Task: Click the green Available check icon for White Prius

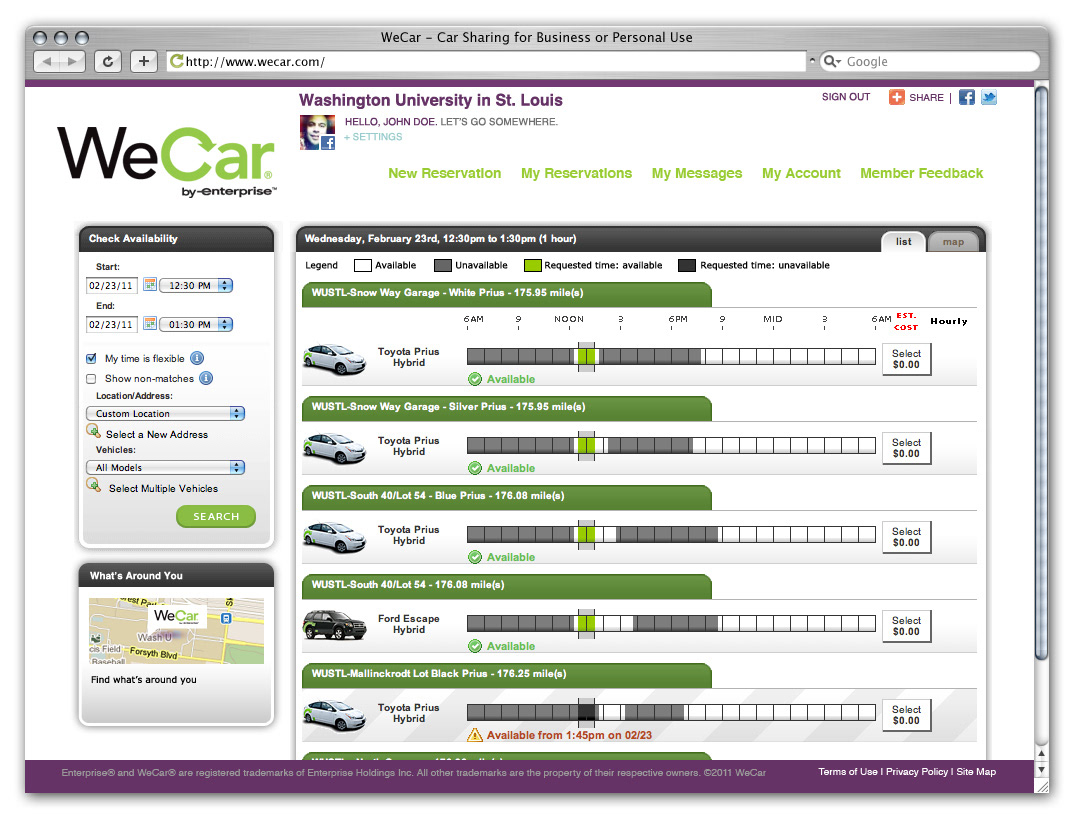Action: pos(475,379)
